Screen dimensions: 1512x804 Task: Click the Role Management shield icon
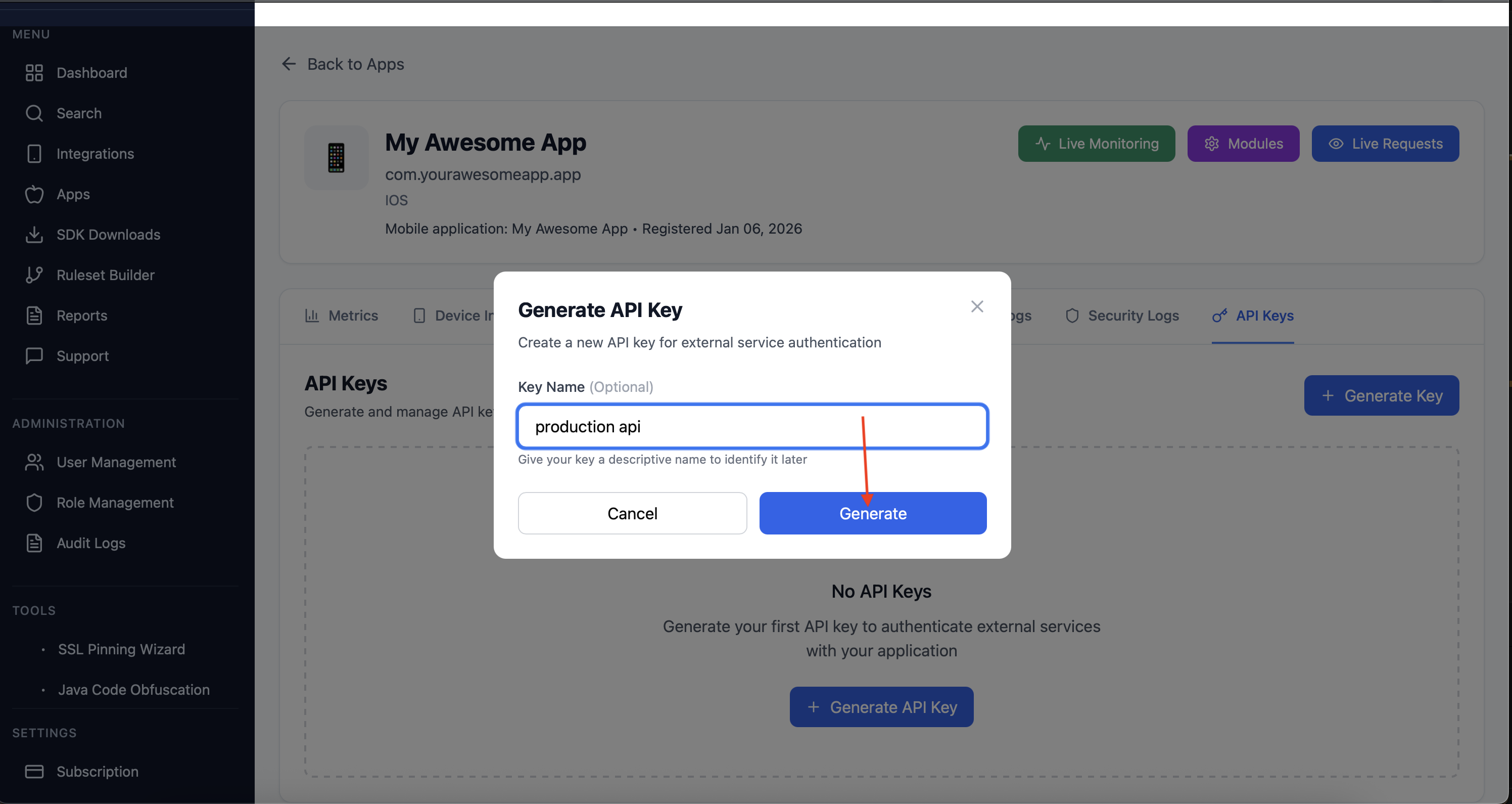(x=34, y=503)
